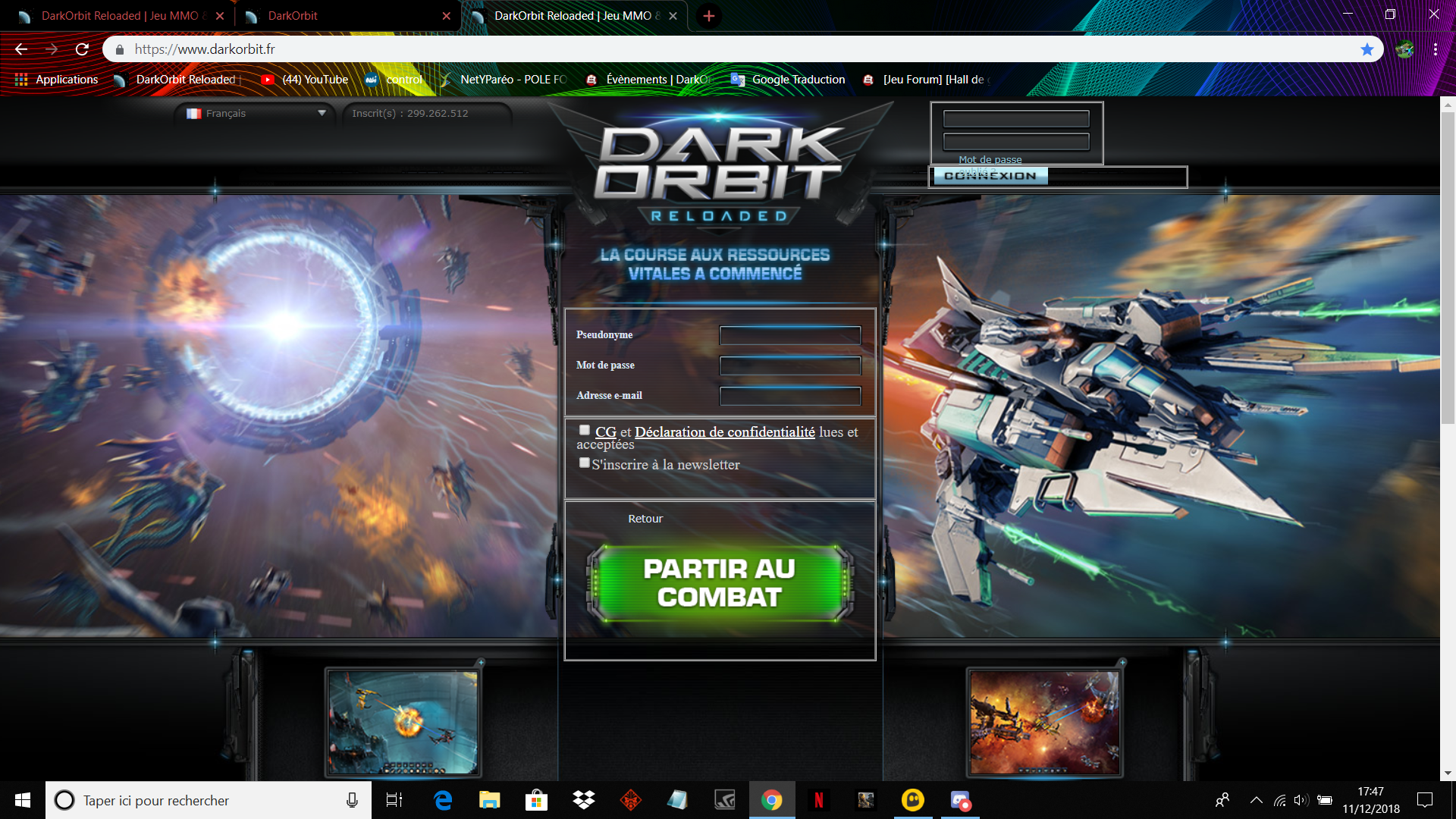Open Déclaration de confidentialité link

pyautogui.click(x=725, y=432)
